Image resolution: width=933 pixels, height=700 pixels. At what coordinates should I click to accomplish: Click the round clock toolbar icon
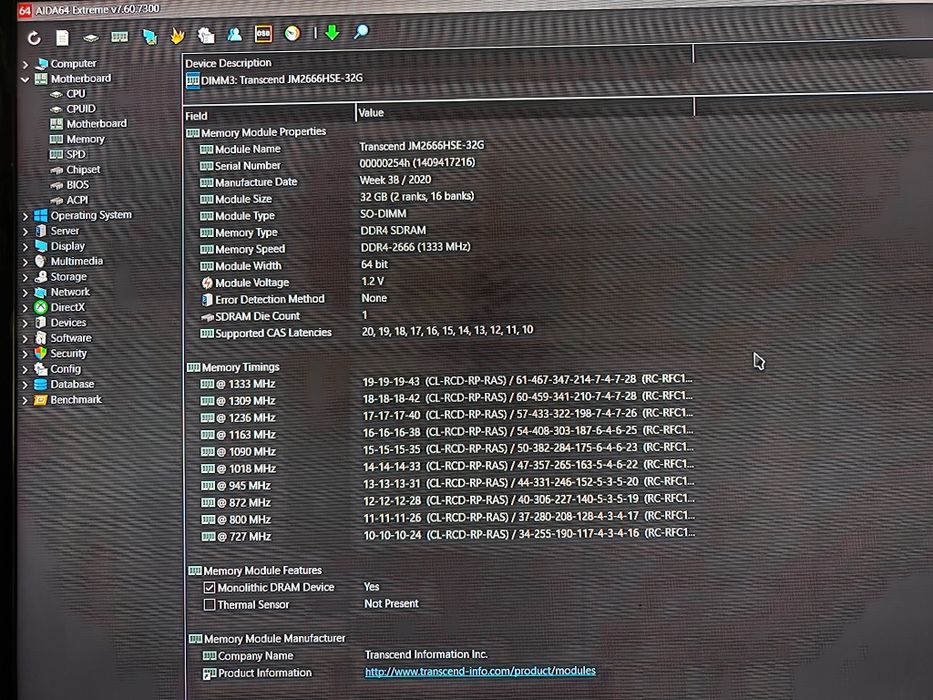click(x=292, y=33)
